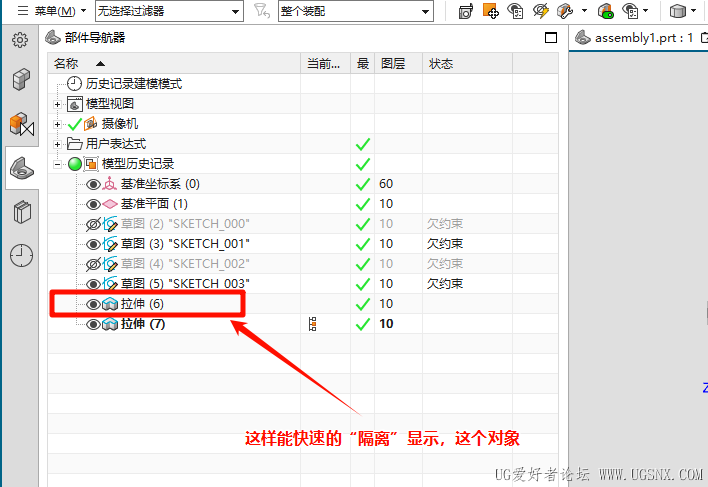Open the History clock sidebar tab

[21, 255]
